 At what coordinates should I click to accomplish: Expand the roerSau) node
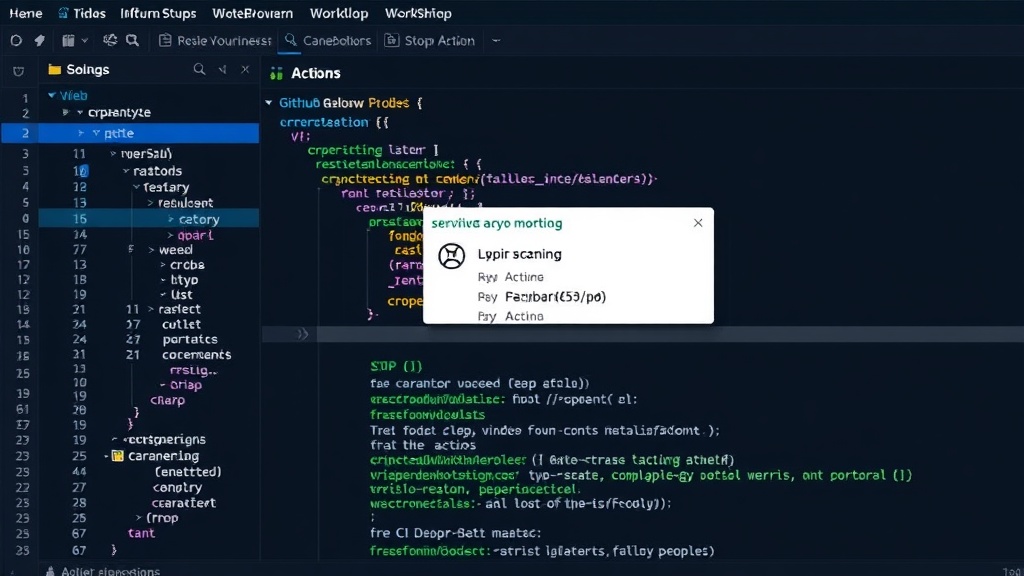coord(113,154)
